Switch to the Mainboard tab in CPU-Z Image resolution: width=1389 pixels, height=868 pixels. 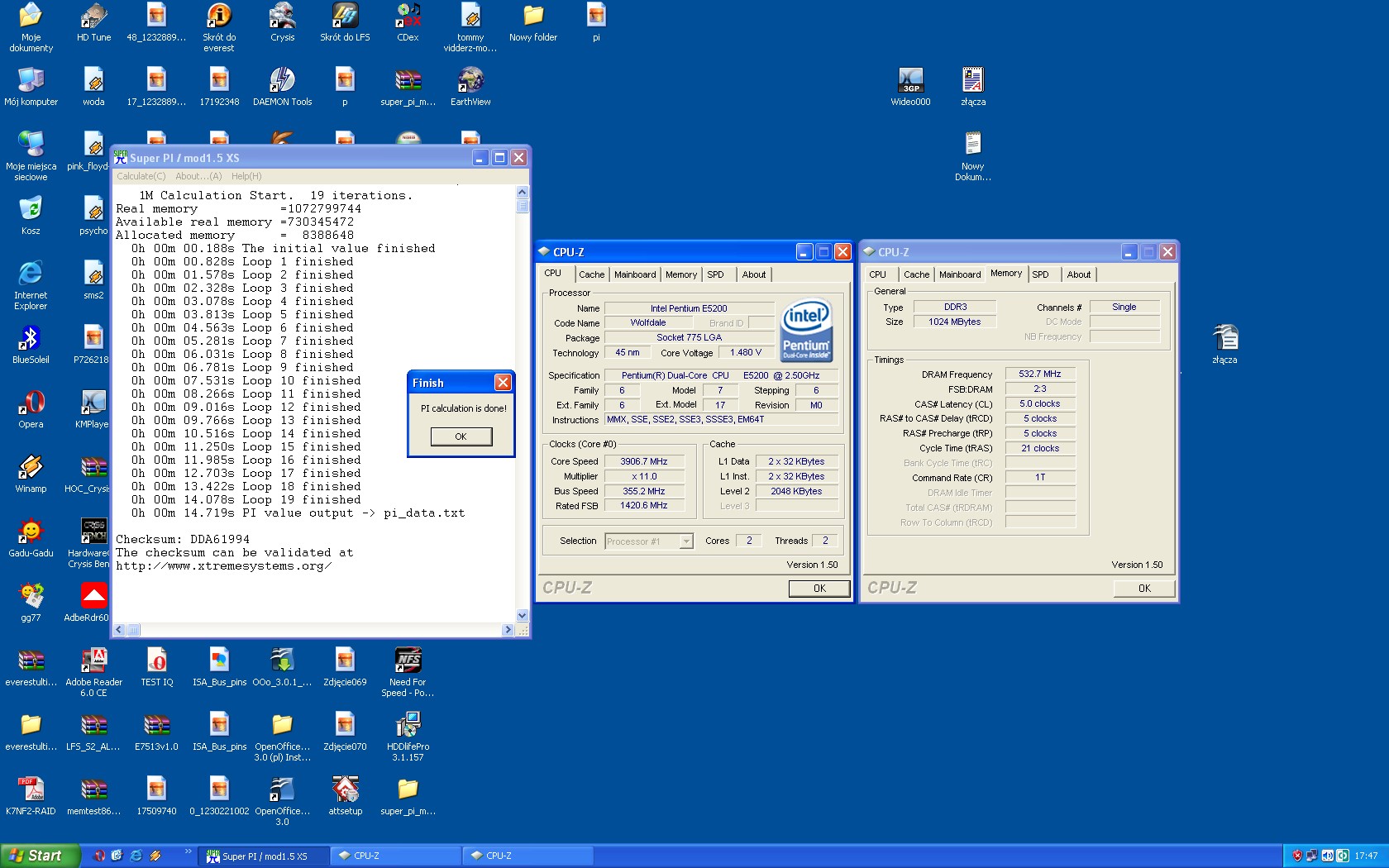coord(634,274)
